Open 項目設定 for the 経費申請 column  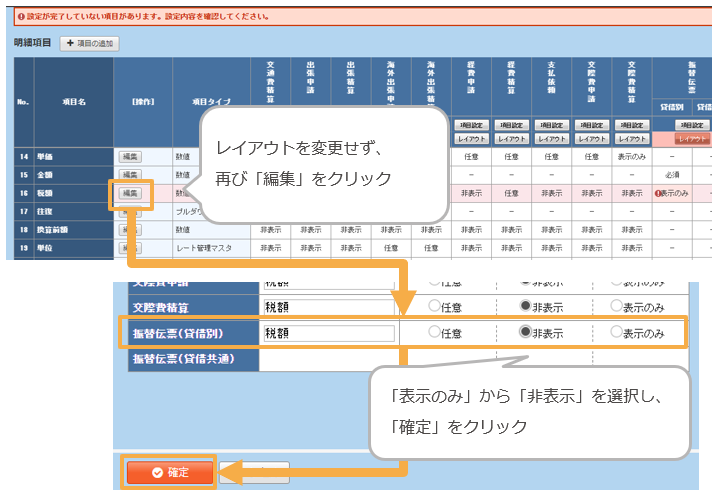click(470, 125)
